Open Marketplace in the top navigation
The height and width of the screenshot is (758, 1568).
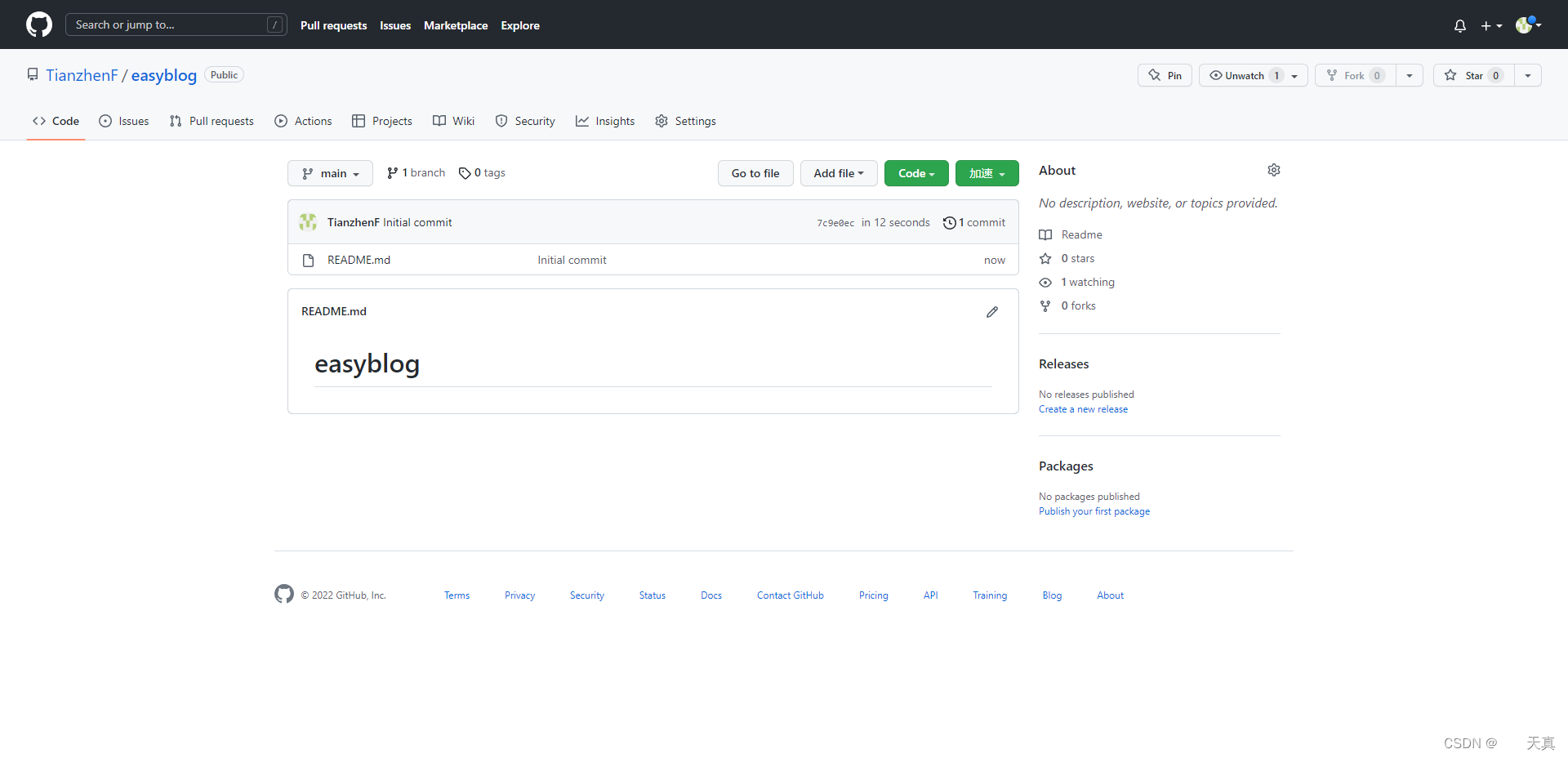pos(456,25)
